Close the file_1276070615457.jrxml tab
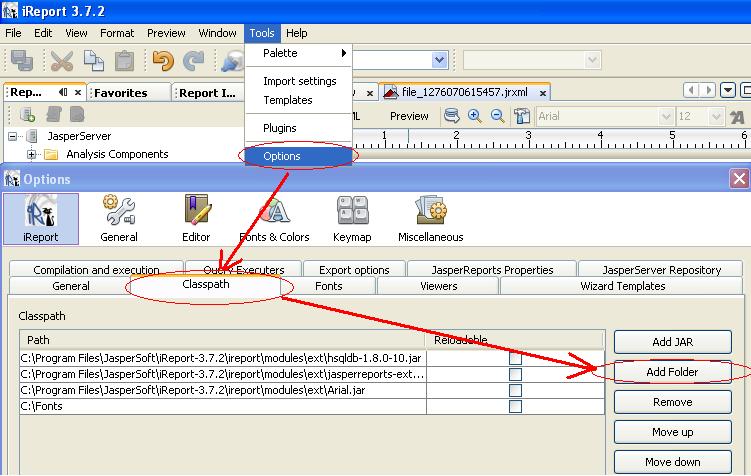The height and width of the screenshot is (476, 751). 542,93
